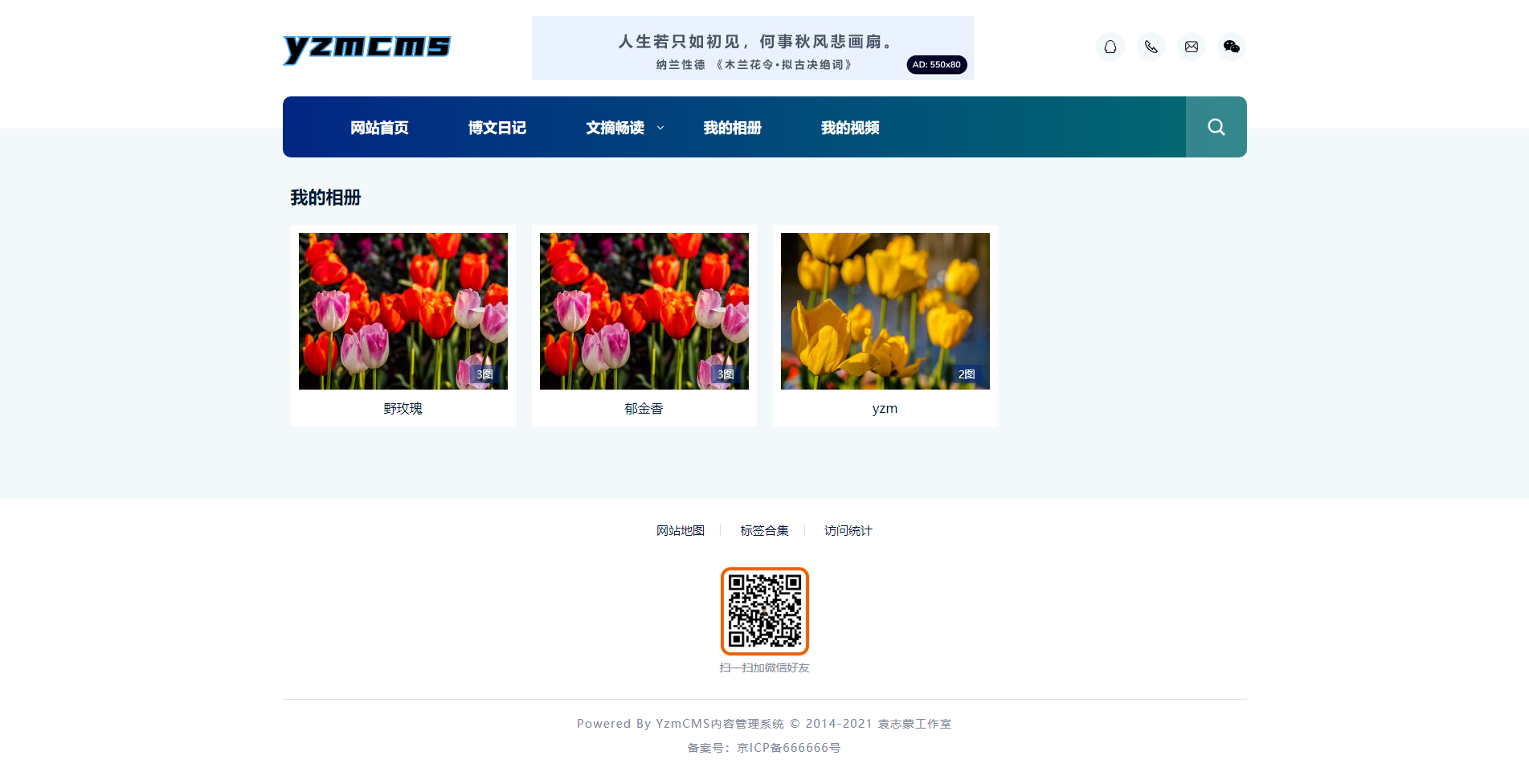
Task: Click the WeChat icon in header
Action: (x=1232, y=47)
